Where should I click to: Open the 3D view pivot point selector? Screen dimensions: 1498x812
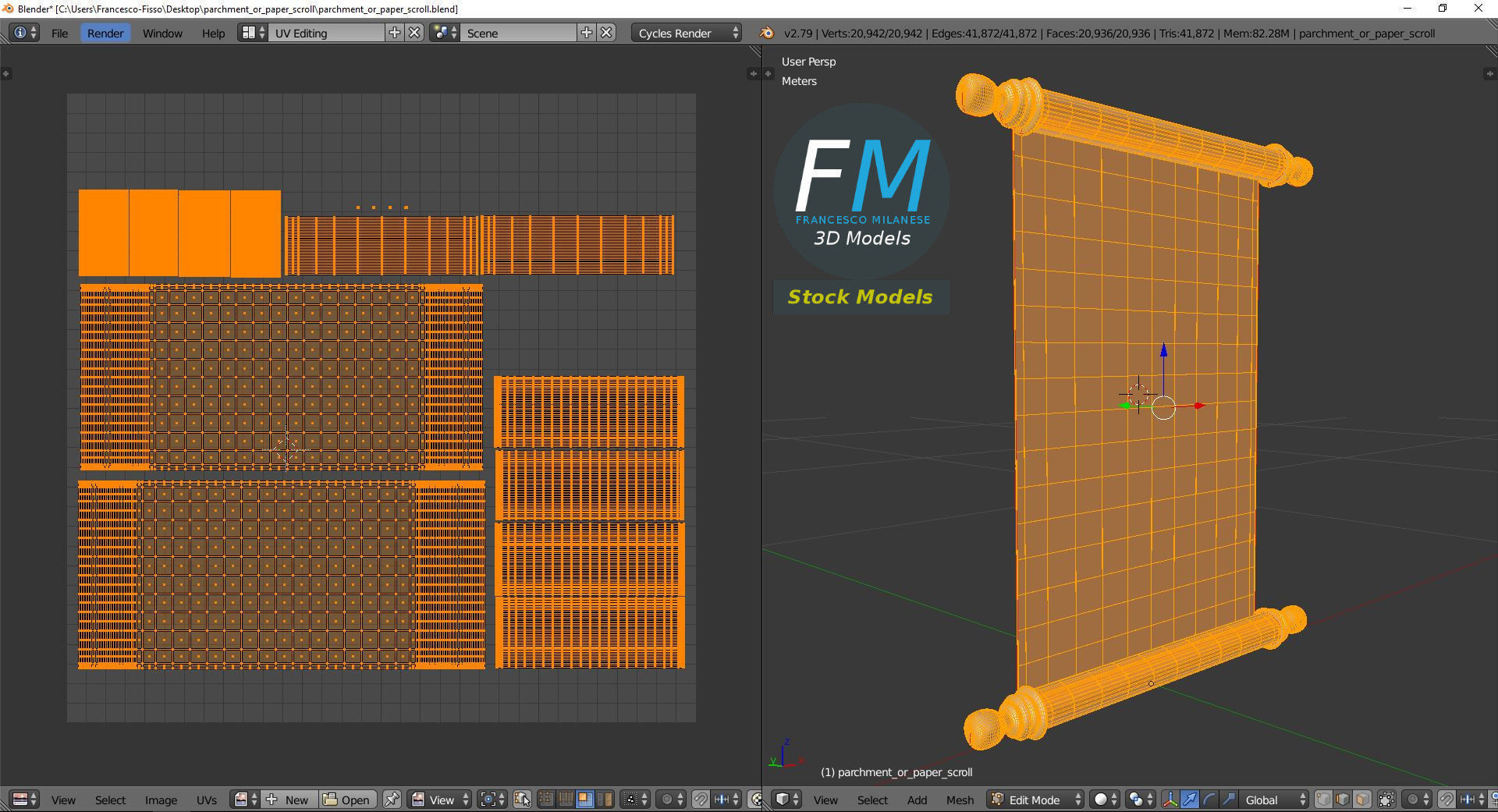(1141, 800)
